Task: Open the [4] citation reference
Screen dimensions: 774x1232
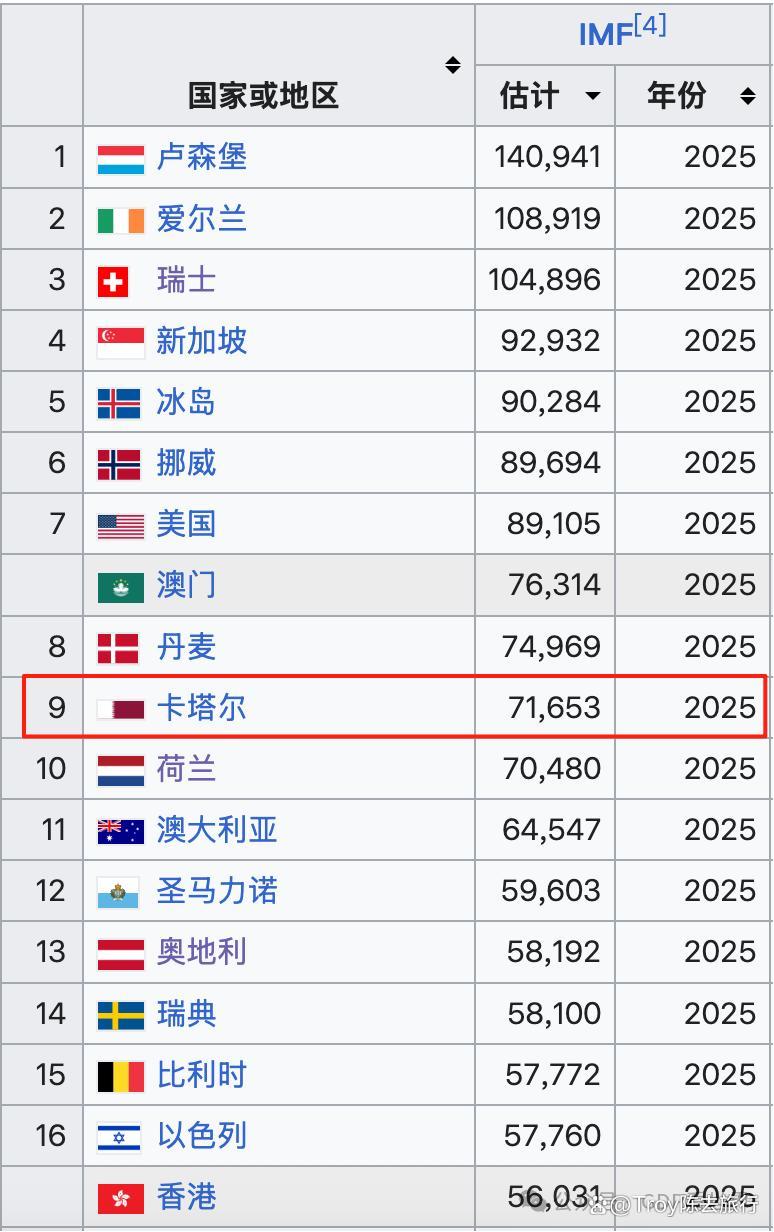Action: point(650,26)
